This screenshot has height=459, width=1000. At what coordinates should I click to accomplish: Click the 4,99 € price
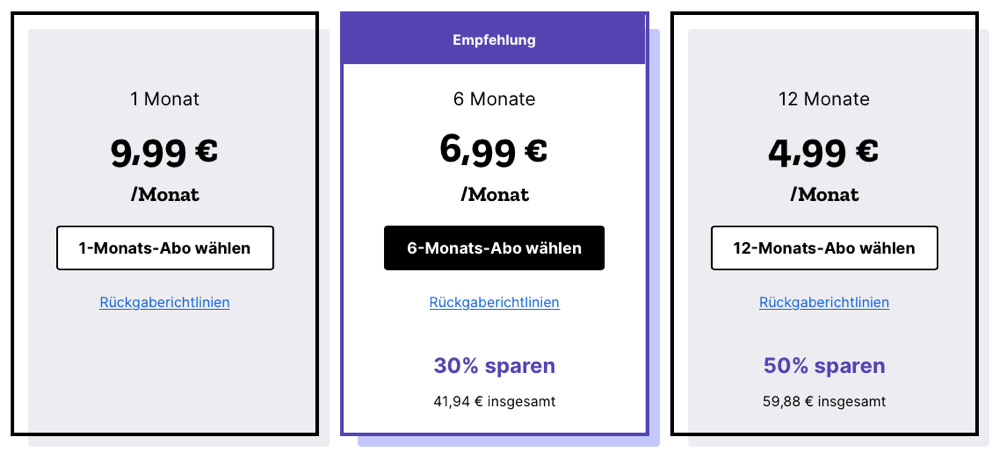point(824,152)
